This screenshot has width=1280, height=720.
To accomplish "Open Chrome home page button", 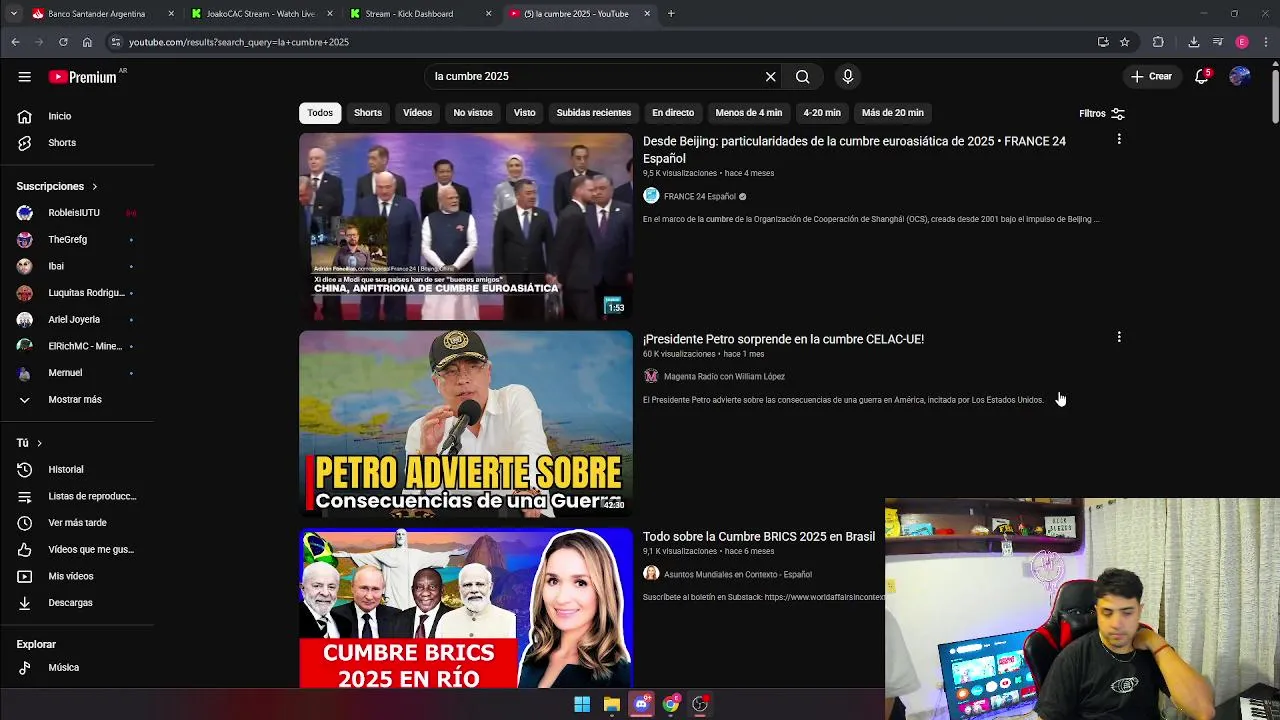I will pyautogui.click(x=87, y=42).
